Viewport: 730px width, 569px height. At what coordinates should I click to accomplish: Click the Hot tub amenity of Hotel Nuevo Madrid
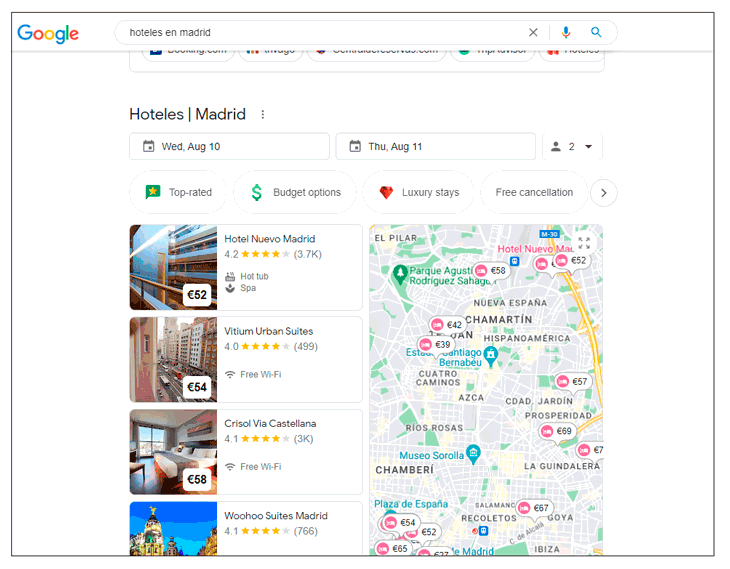(247, 276)
